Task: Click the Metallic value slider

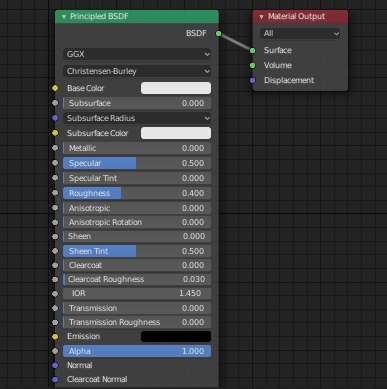Action: [x=137, y=148]
